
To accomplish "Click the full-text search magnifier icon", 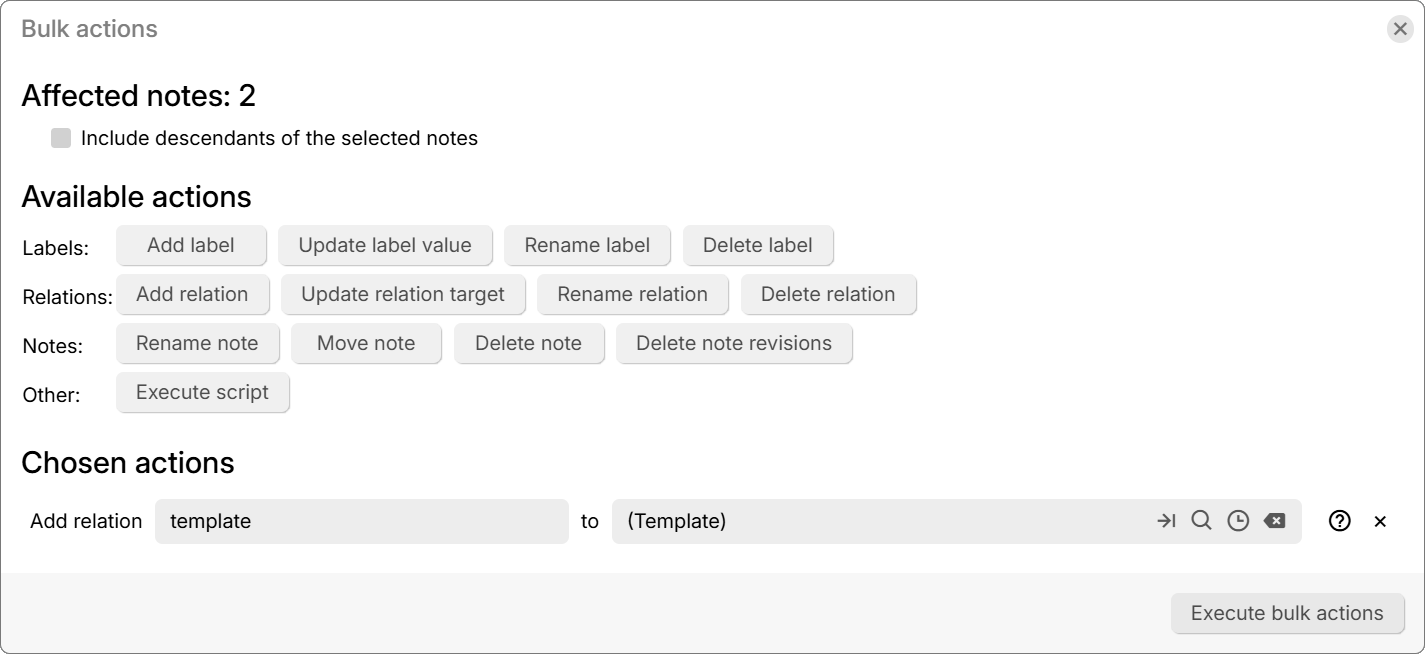I will 1202,521.
